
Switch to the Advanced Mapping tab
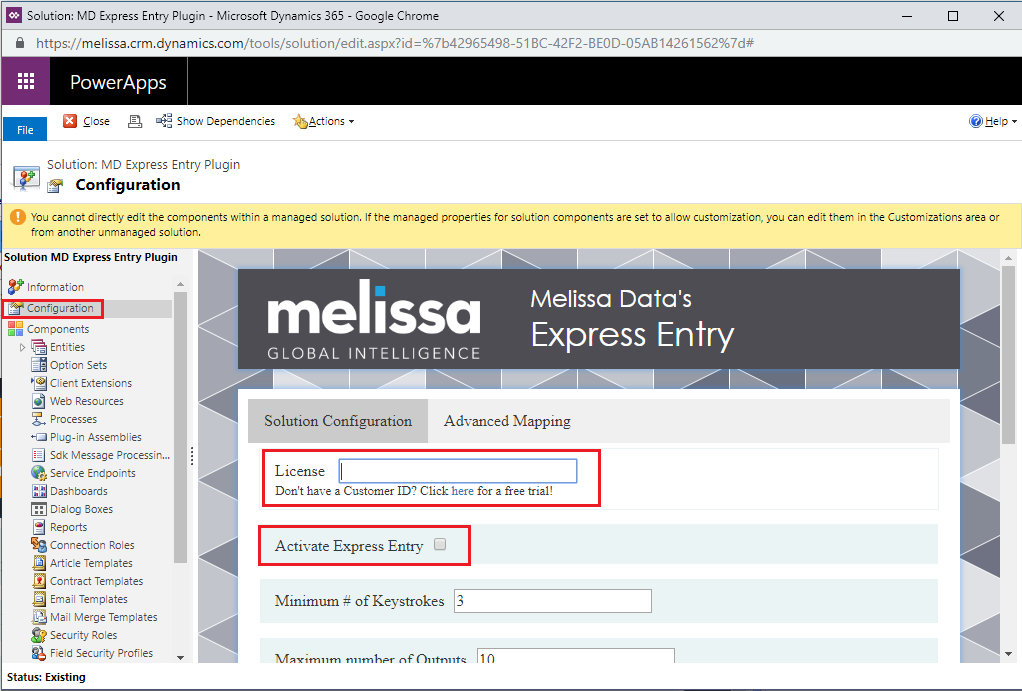[x=507, y=421]
